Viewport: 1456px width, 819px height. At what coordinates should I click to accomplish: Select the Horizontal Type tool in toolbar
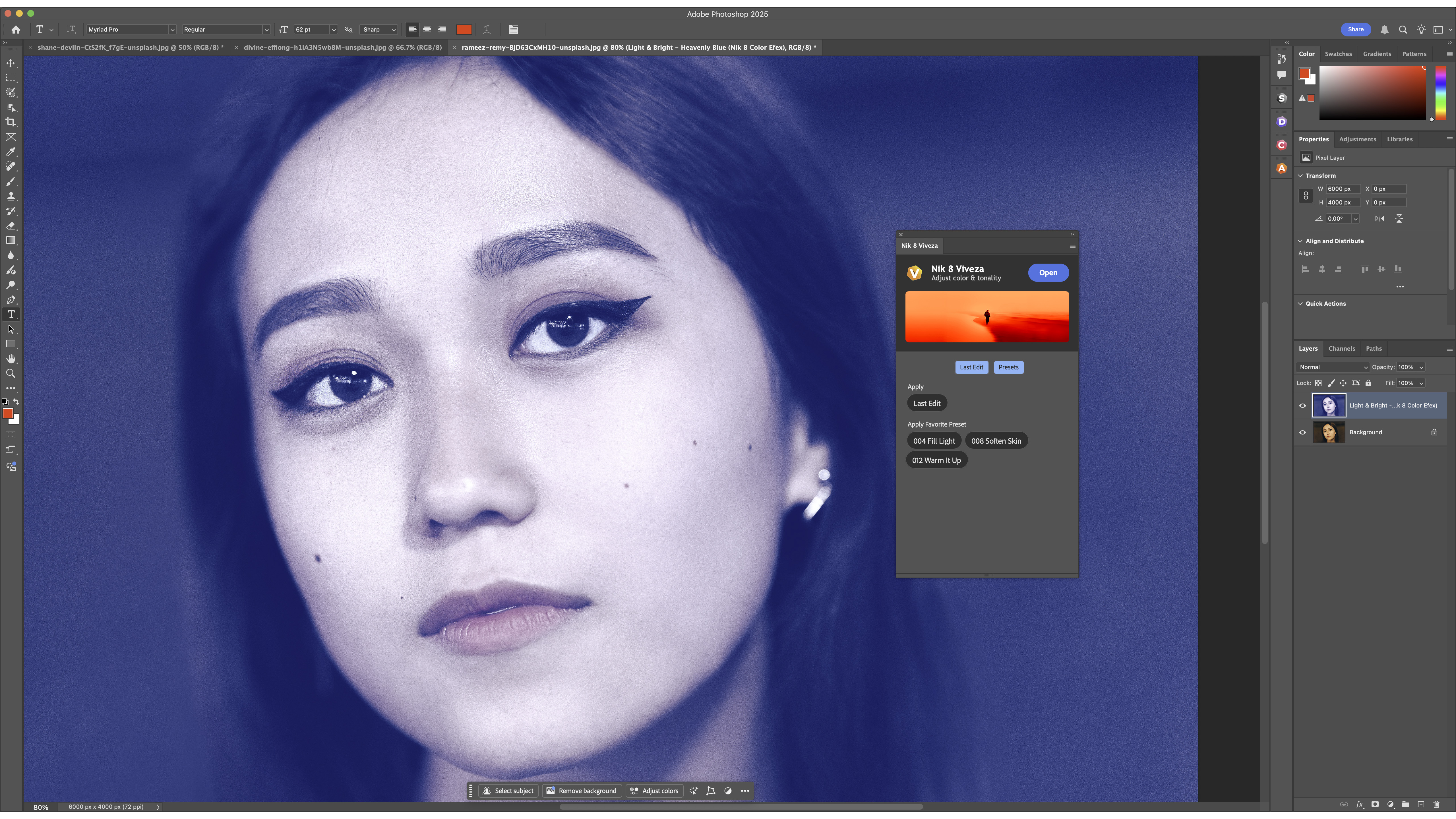click(11, 314)
